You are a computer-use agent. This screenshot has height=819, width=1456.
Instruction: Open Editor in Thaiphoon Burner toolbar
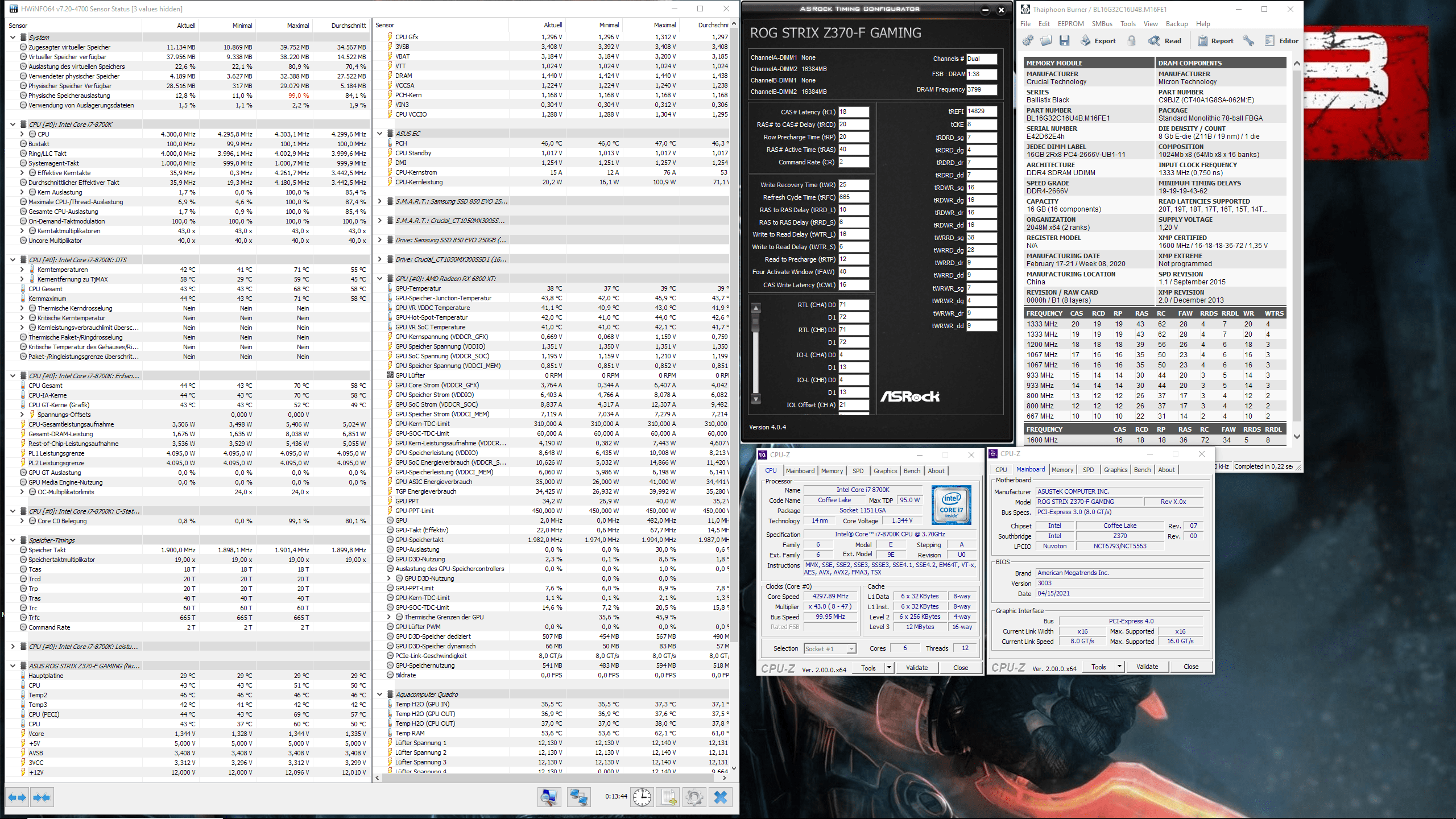1281,41
